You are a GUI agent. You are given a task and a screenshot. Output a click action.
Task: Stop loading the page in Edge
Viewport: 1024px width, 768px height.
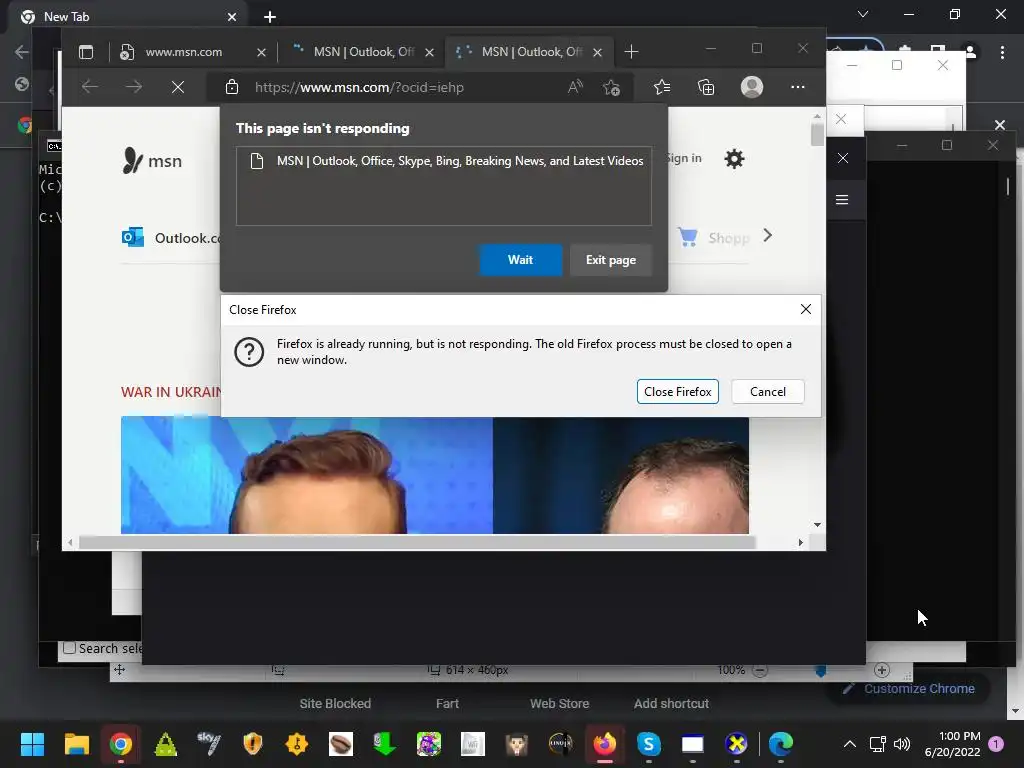[178, 87]
